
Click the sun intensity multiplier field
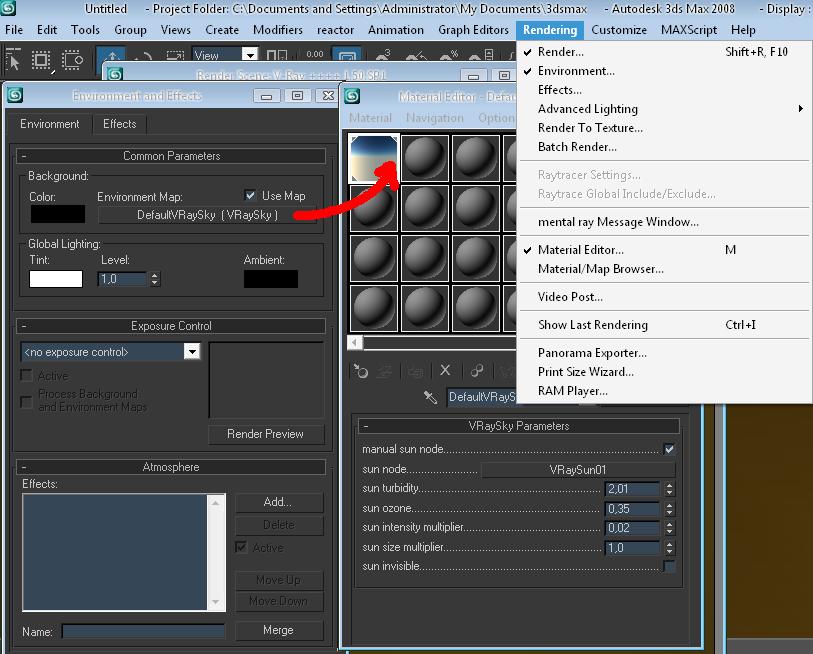[x=632, y=528]
